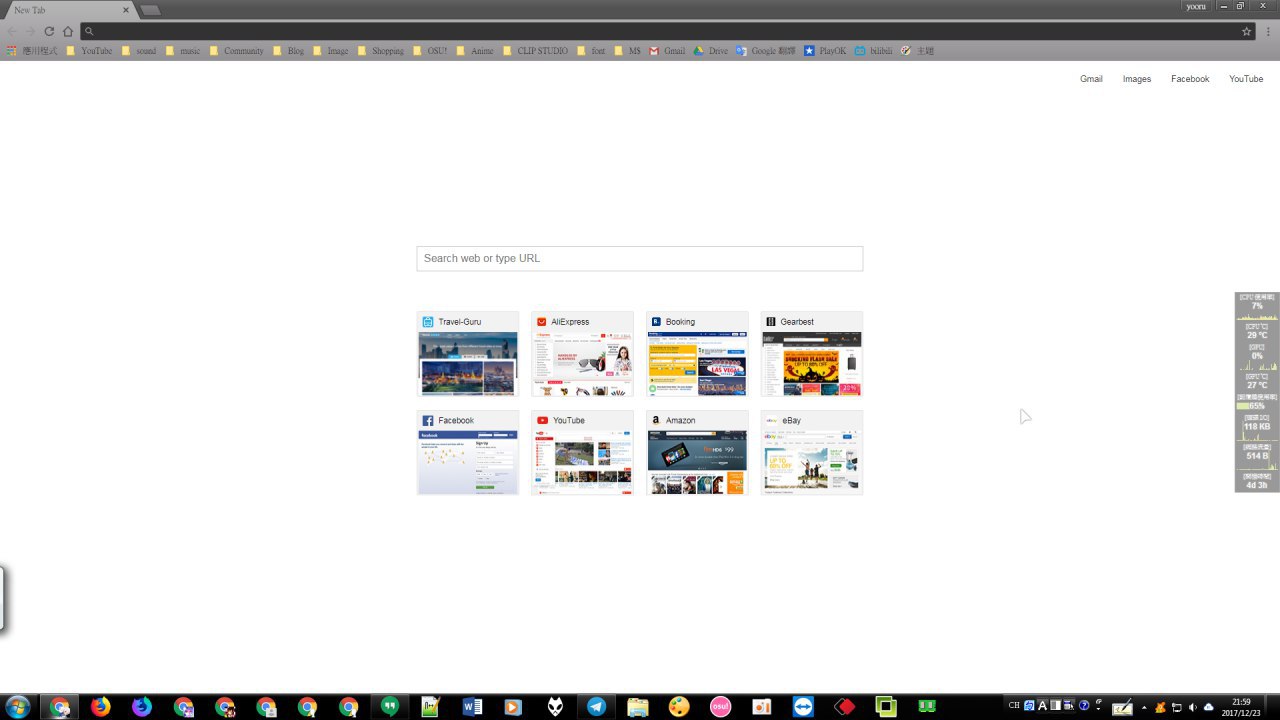Click the Search web or type URL box
The width and height of the screenshot is (1280, 720).
(x=639, y=258)
